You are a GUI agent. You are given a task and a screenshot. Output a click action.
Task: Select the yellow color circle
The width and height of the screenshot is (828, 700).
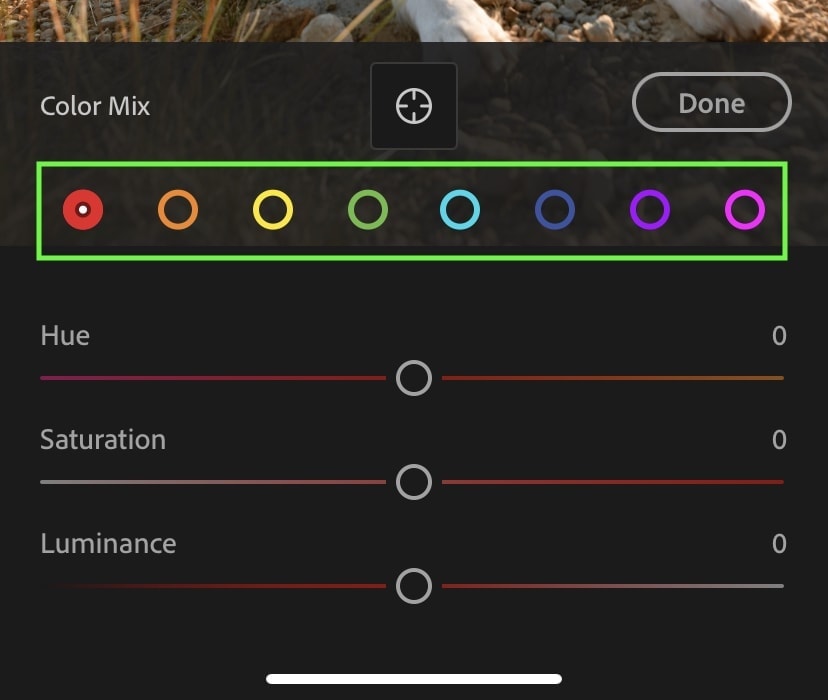pyautogui.click(x=272, y=210)
